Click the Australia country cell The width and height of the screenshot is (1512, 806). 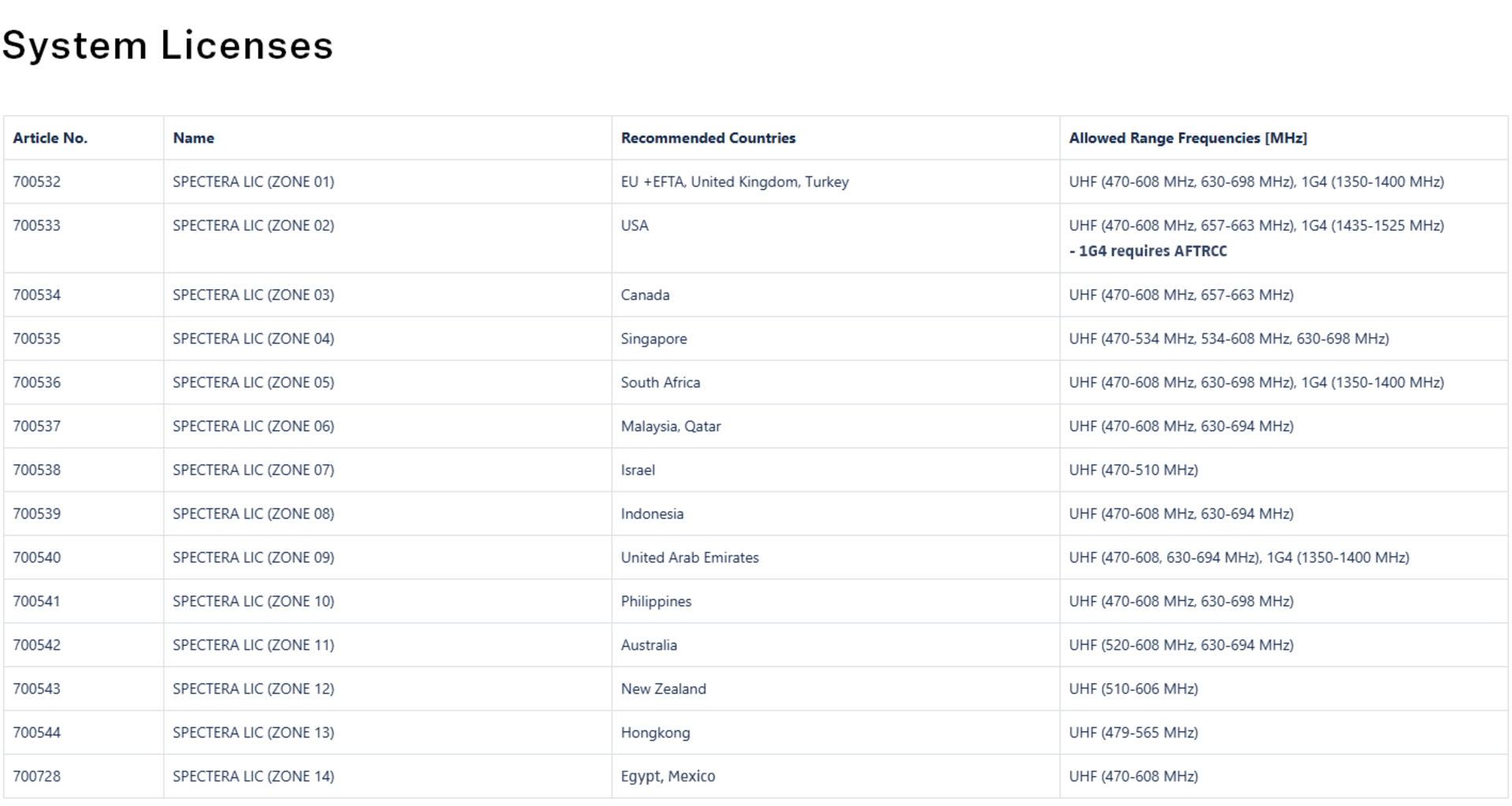tap(649, 645)
